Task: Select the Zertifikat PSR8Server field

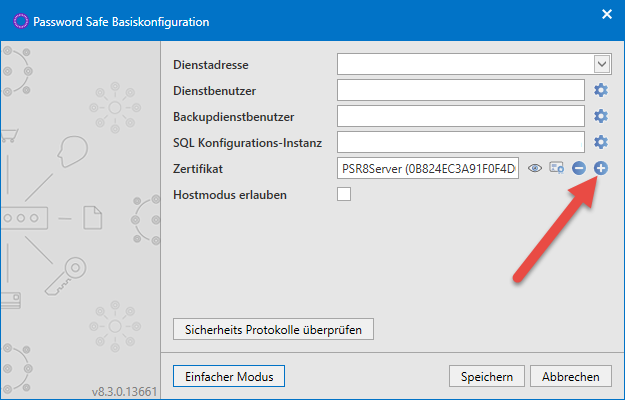Action: pos(428,168)
